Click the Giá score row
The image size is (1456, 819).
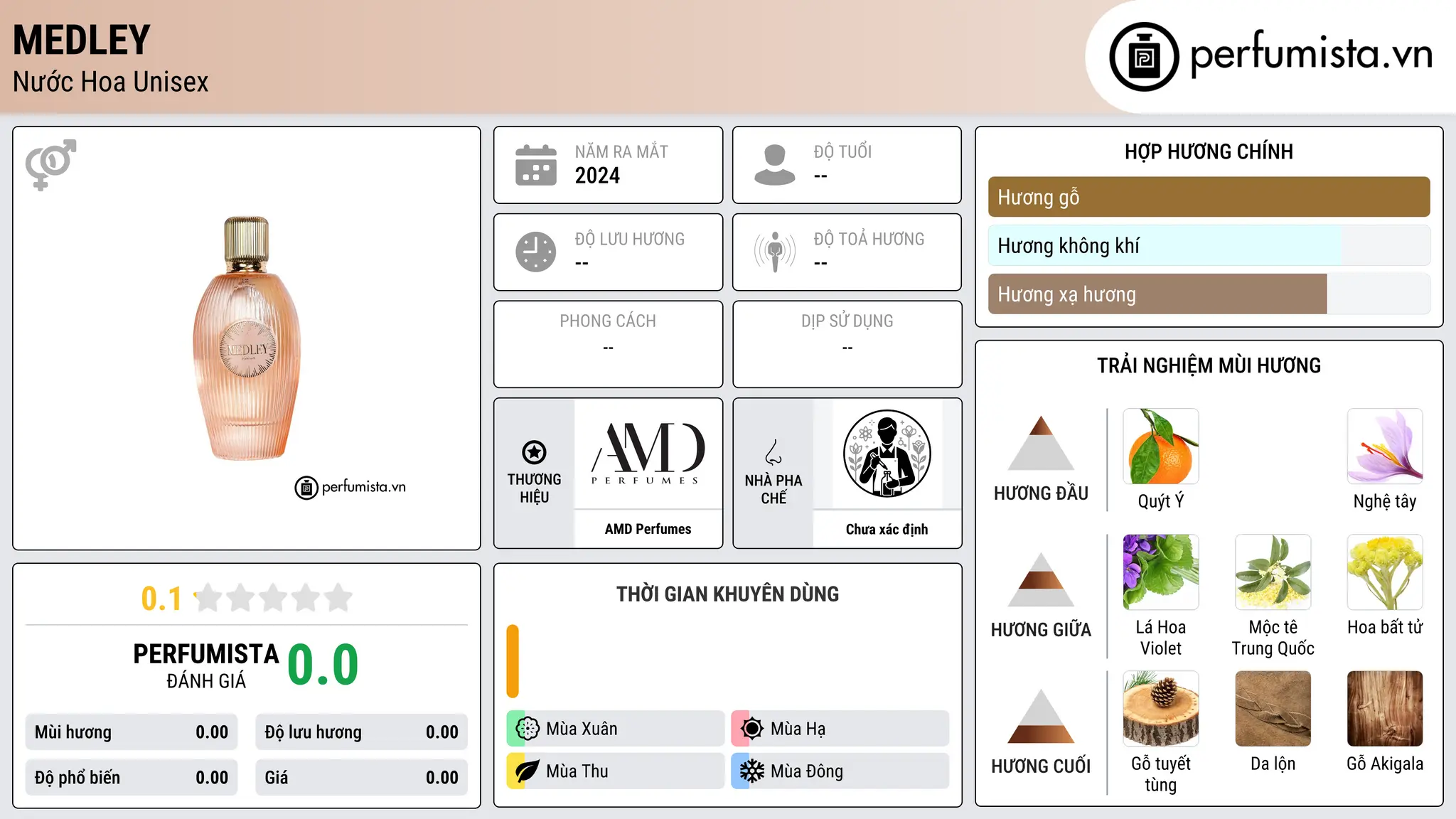[361, 778]
